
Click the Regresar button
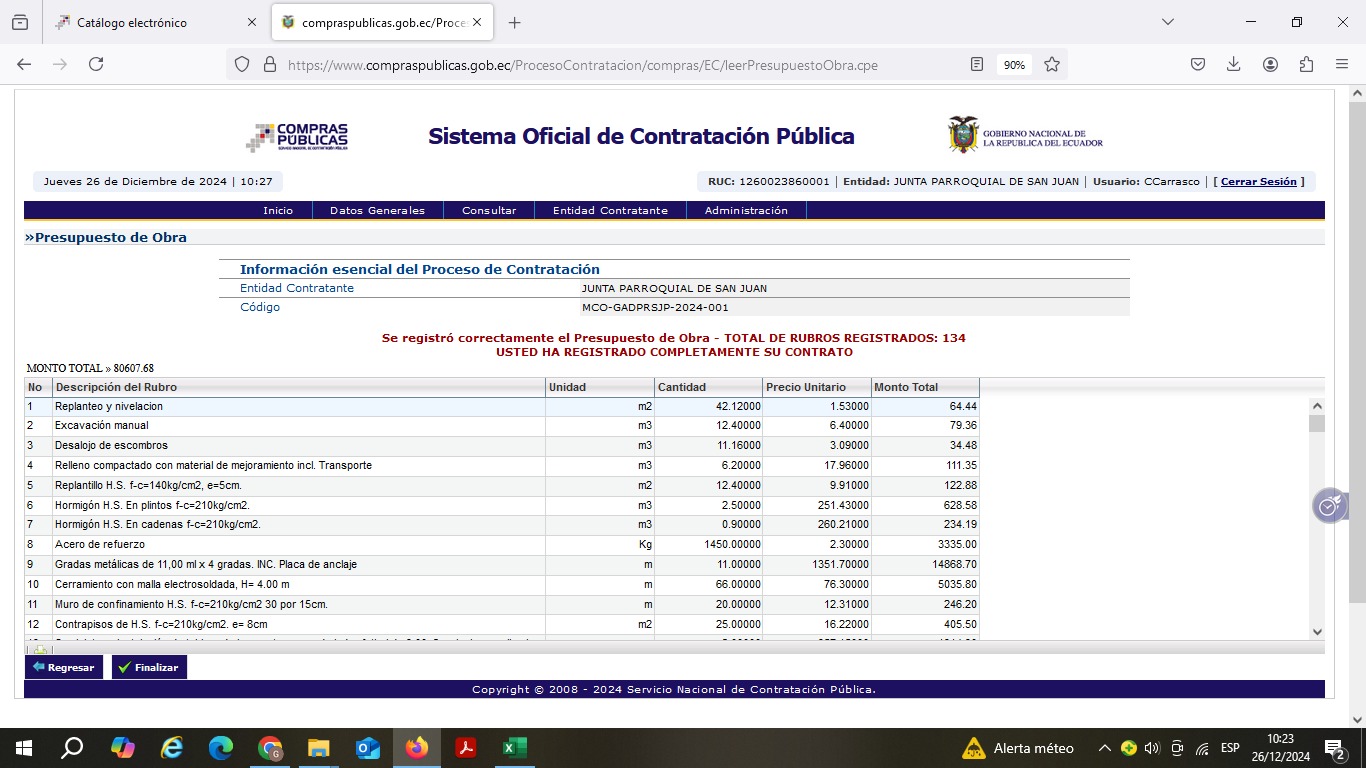tap(64, 667)
